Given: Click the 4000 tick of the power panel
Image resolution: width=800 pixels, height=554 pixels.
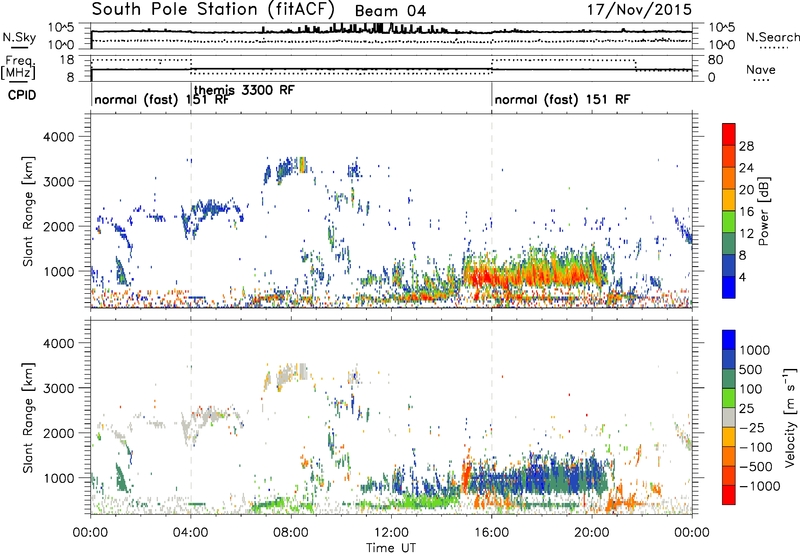Looking at the screenshot, I should pos(58,137).
